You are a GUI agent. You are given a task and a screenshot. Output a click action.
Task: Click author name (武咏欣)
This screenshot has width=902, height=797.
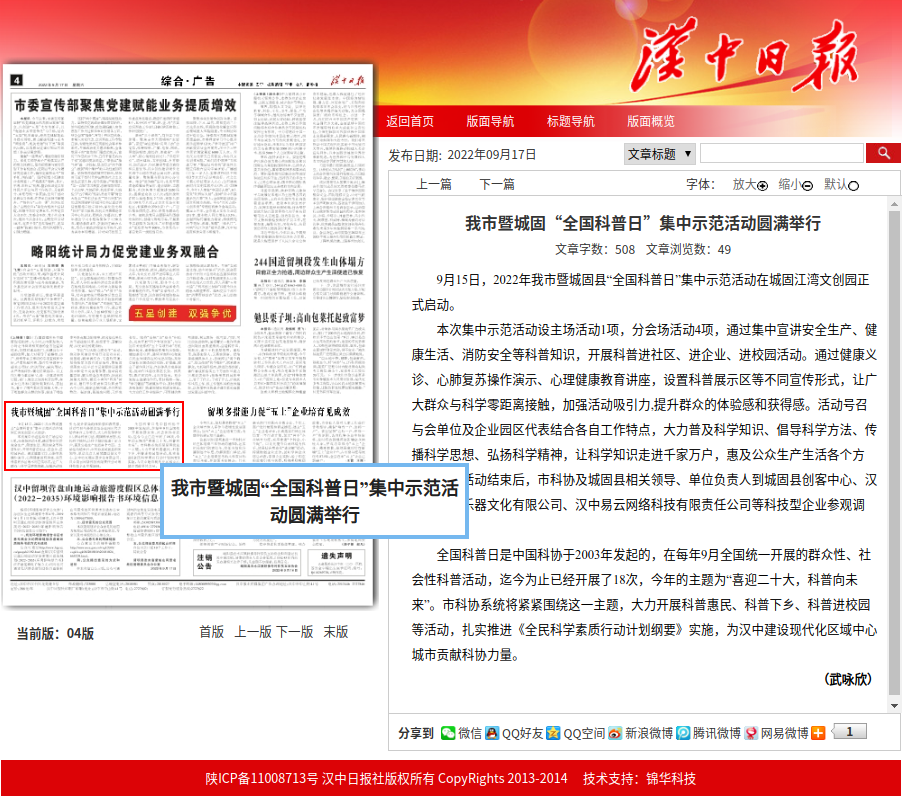click(x=847, y=679)
